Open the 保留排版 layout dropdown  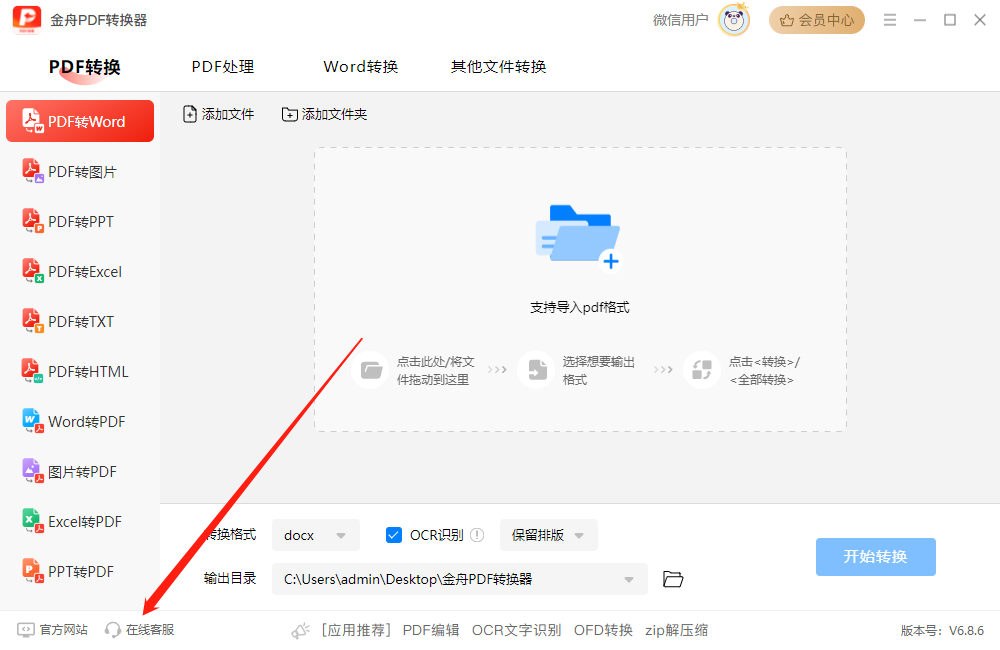coord(548,535)
